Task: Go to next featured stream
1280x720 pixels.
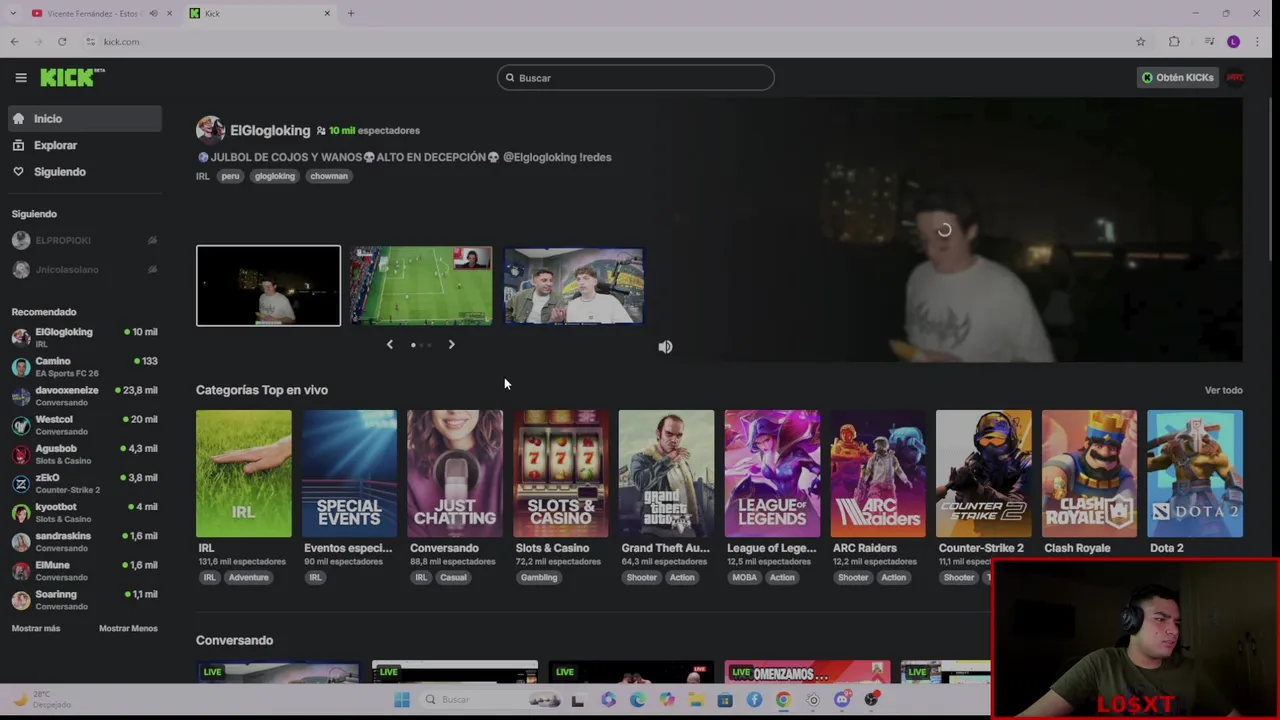Action: [451, 344]
